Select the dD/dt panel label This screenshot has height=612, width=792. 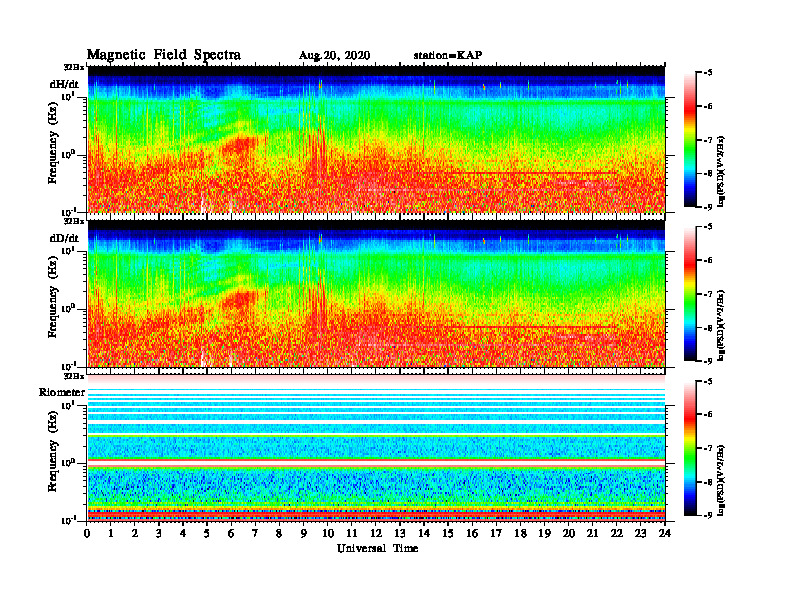(x=64, y=238)
